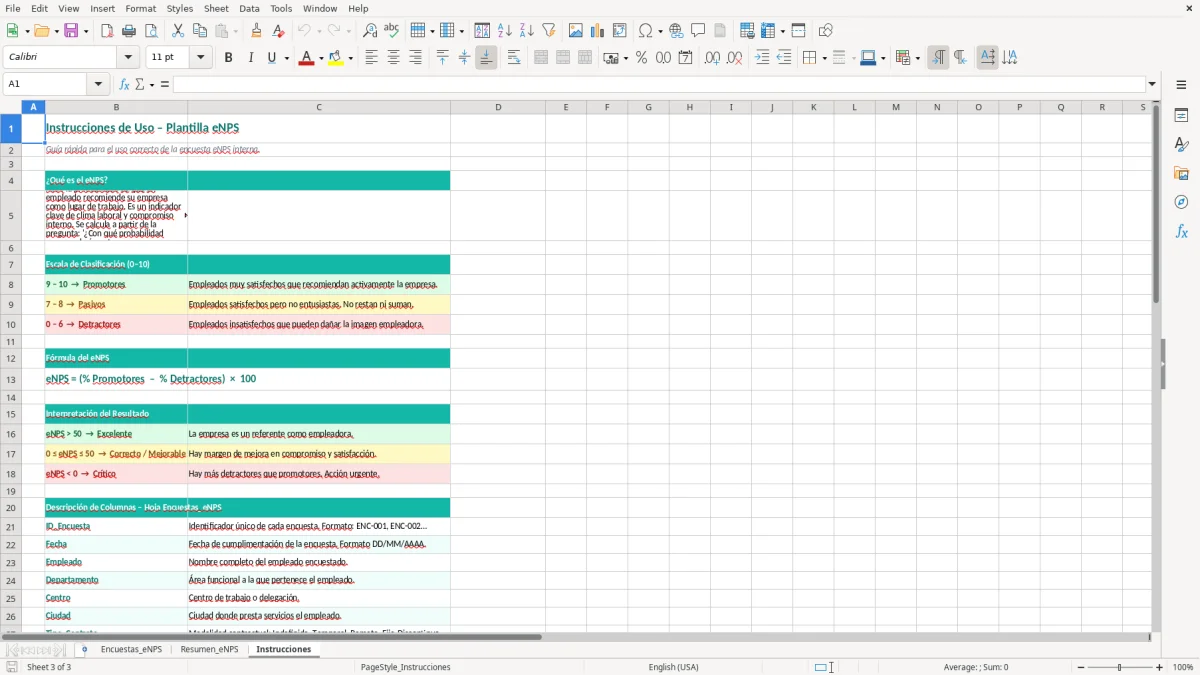
Task: Toggle wrap text option
Action: pos(514,58)
